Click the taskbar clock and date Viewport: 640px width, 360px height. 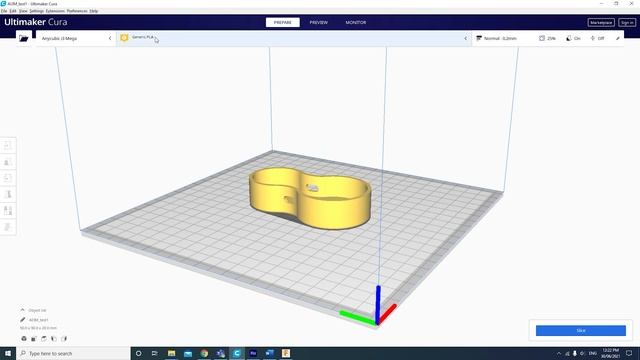click(x=610, y=353)
